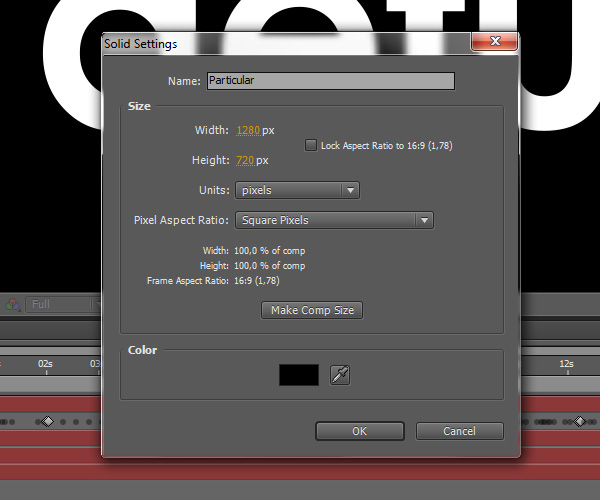Select the diamond keyframe near 12s
The image size is (600, 500).
click(x=580, y=422)
